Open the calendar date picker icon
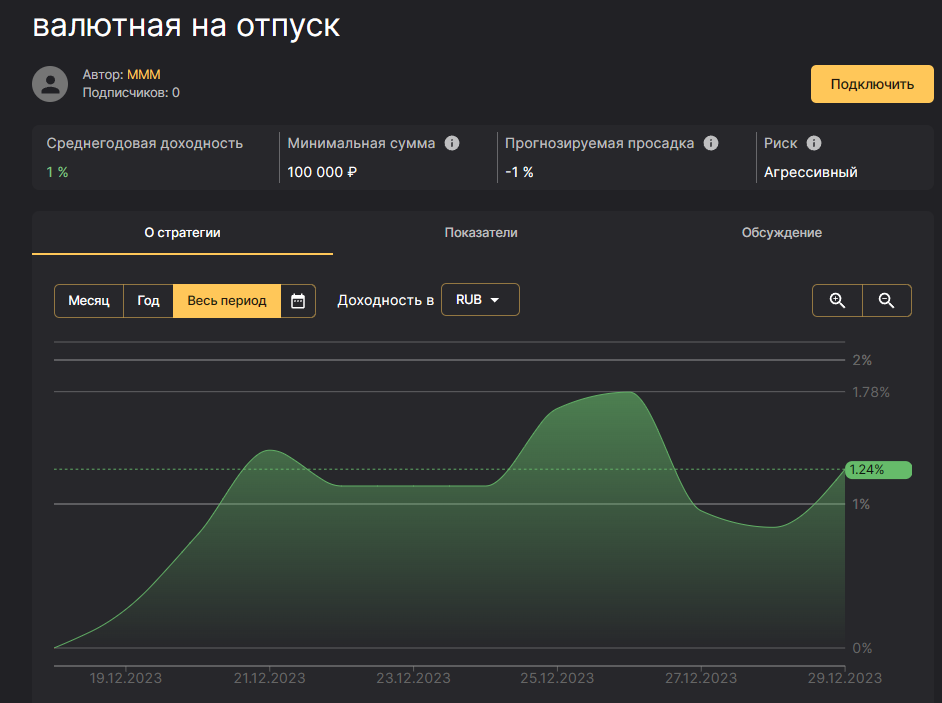Screen dimensions: 942x703 coord(298,300)
